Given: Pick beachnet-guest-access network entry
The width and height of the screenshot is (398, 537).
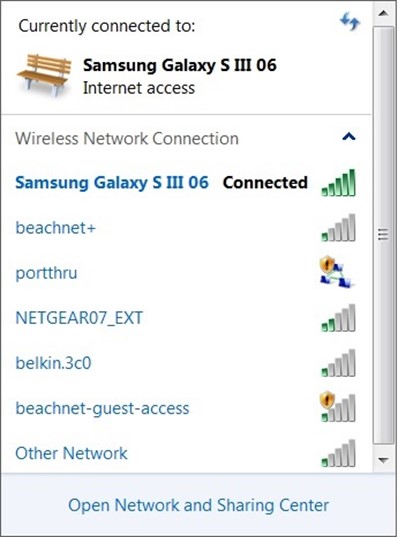Looking at the screenshot, I should (186, 408).
